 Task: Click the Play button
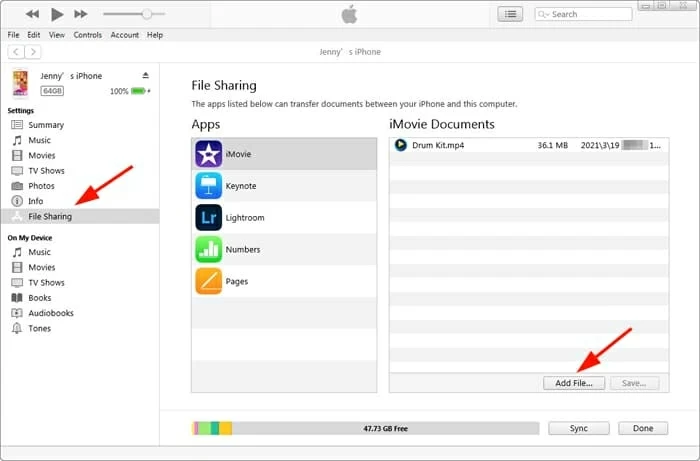[57, 14]
